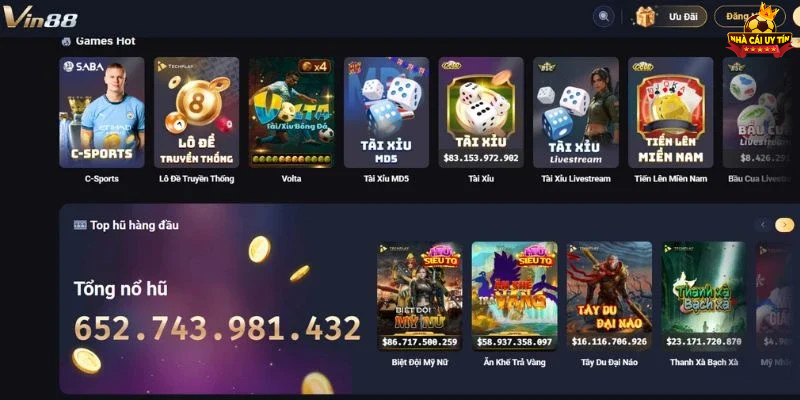800x400 pixels.
Task: Click the Top hũ hàng đầu icon
Action: tap(80, 225)
